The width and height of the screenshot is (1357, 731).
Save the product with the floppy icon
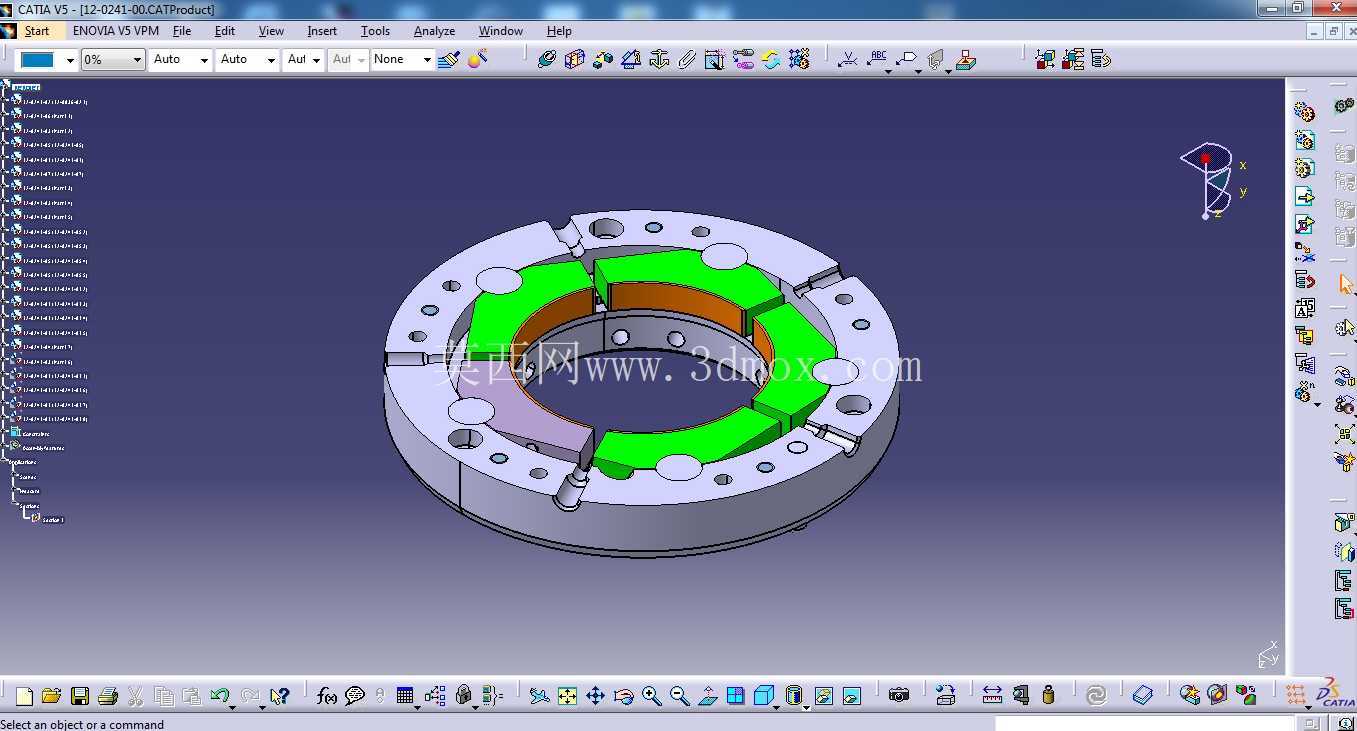pyautogui.click(x=80, y=696)
